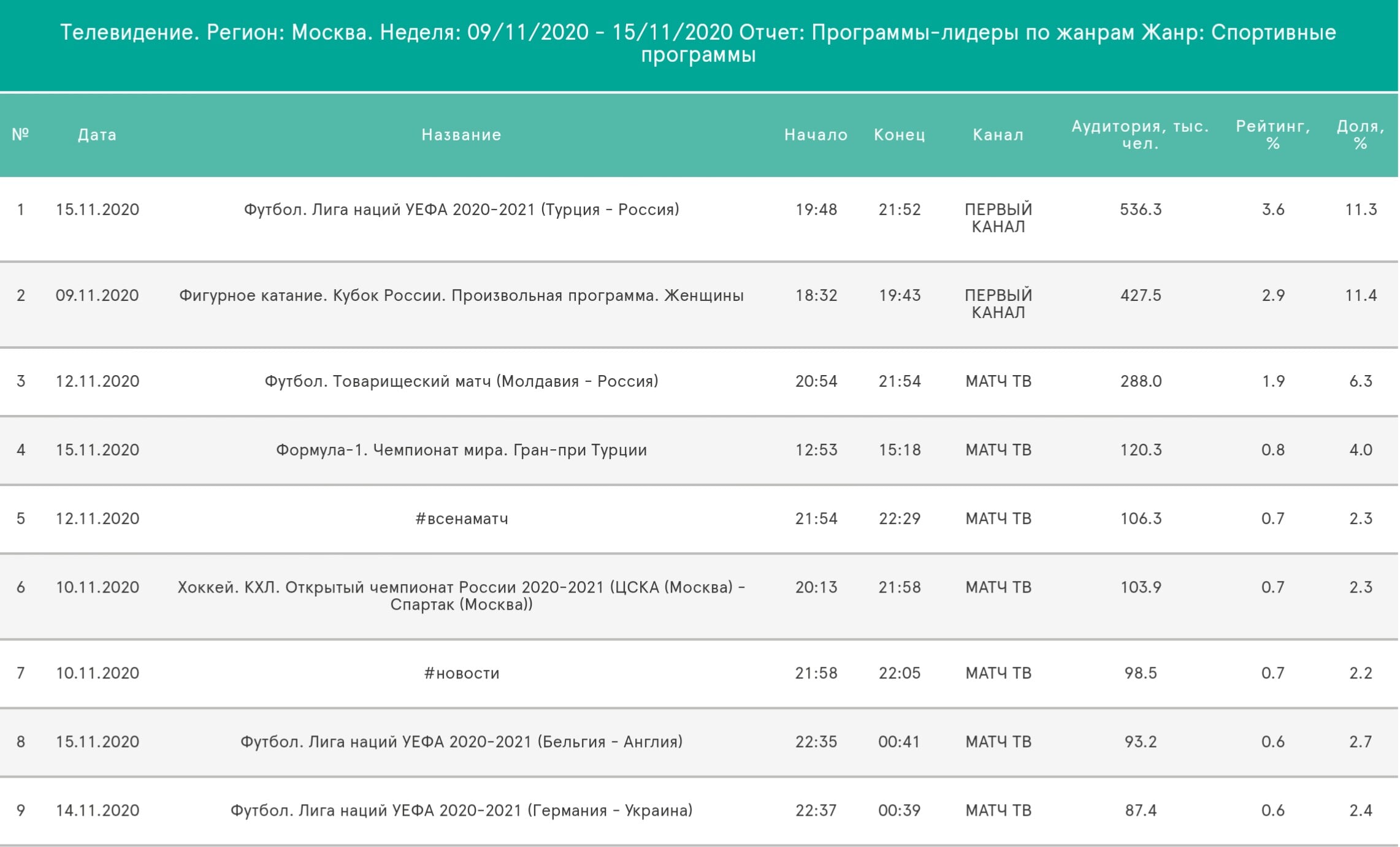Image resolution: width=1400 pixels, height=847 pixels.
Task: Click date 09.11.2020 in row 2
Action: pos(97,295)
